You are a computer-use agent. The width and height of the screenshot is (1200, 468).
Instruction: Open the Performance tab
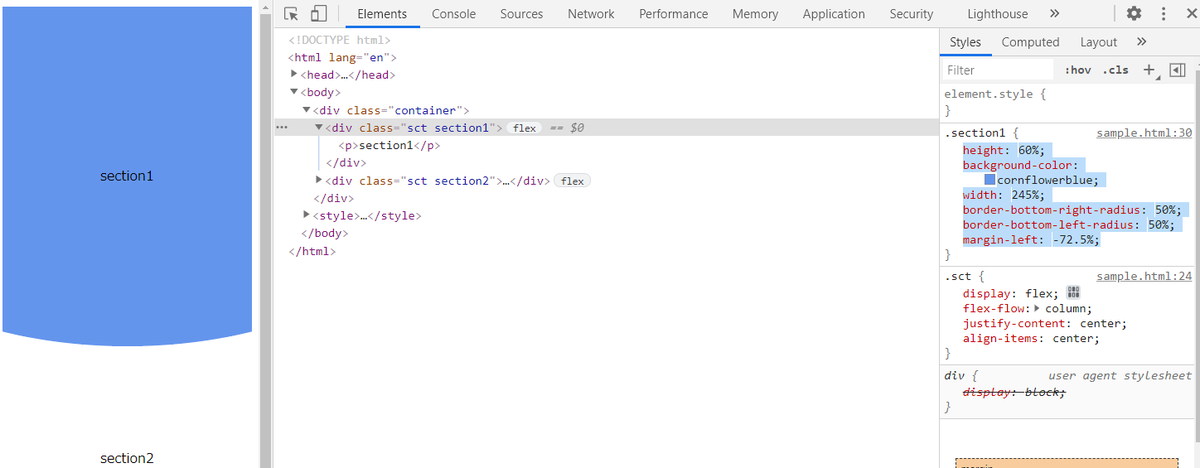[x=674, y=14]
